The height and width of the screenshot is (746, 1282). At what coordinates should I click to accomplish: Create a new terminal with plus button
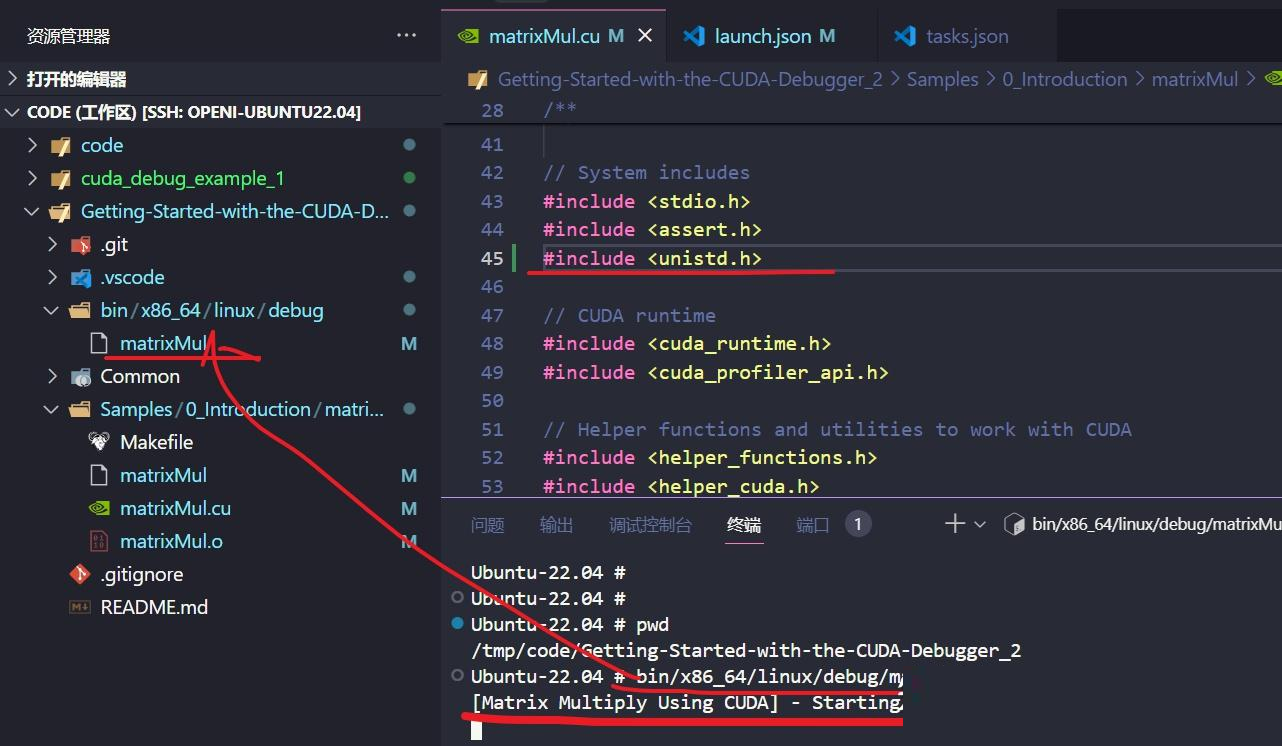click(x=954, y=523)
